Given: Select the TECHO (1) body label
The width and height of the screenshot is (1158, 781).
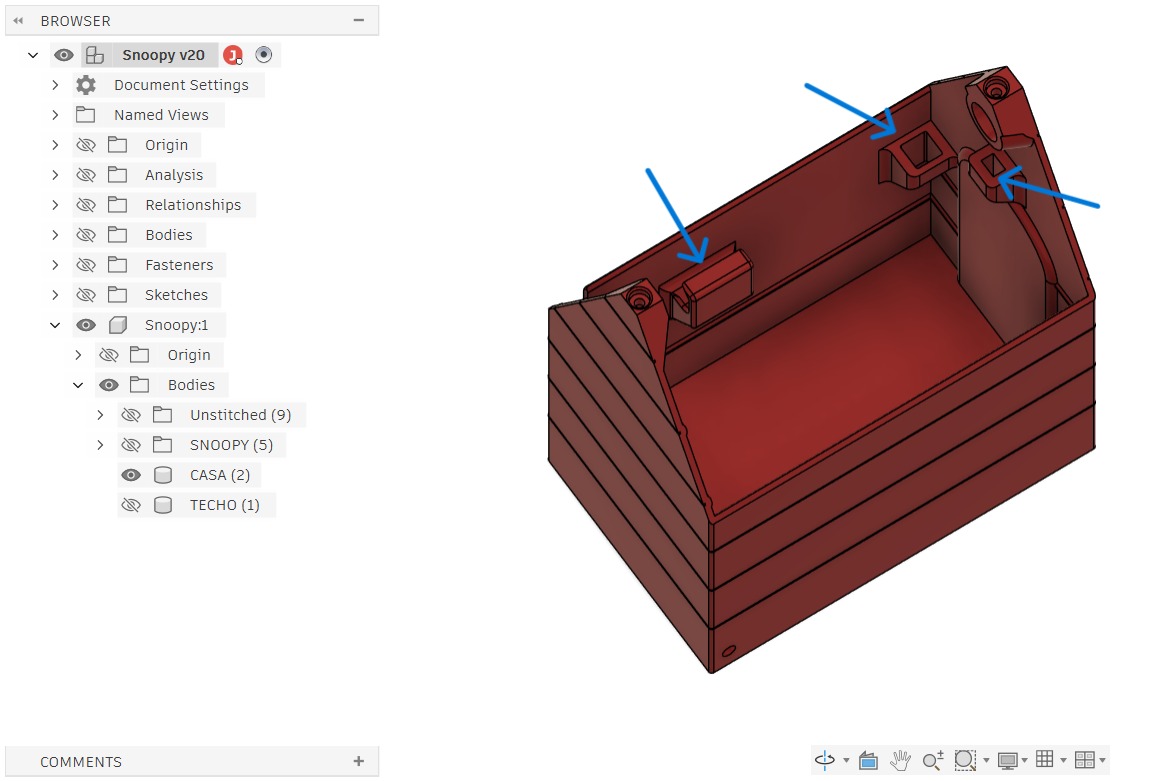Looking at the screenshot, I should click(x=225, y=505).
